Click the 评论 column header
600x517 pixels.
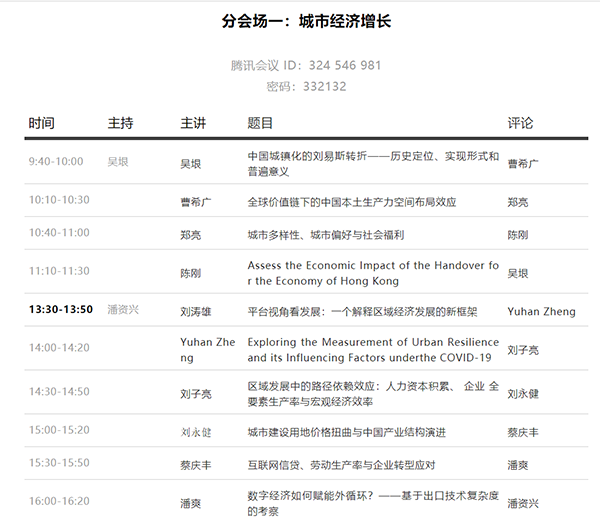click(520, 123)
